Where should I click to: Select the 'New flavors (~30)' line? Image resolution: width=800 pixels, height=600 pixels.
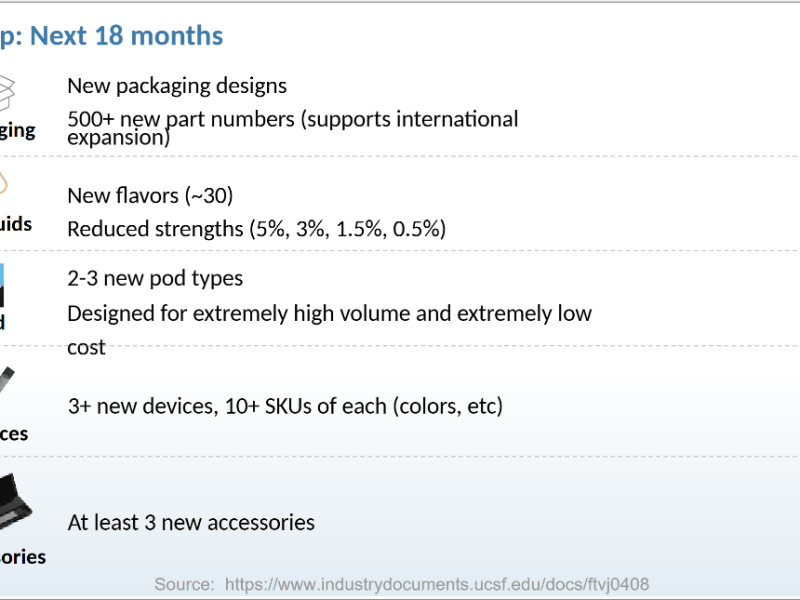tap(150, 195)
